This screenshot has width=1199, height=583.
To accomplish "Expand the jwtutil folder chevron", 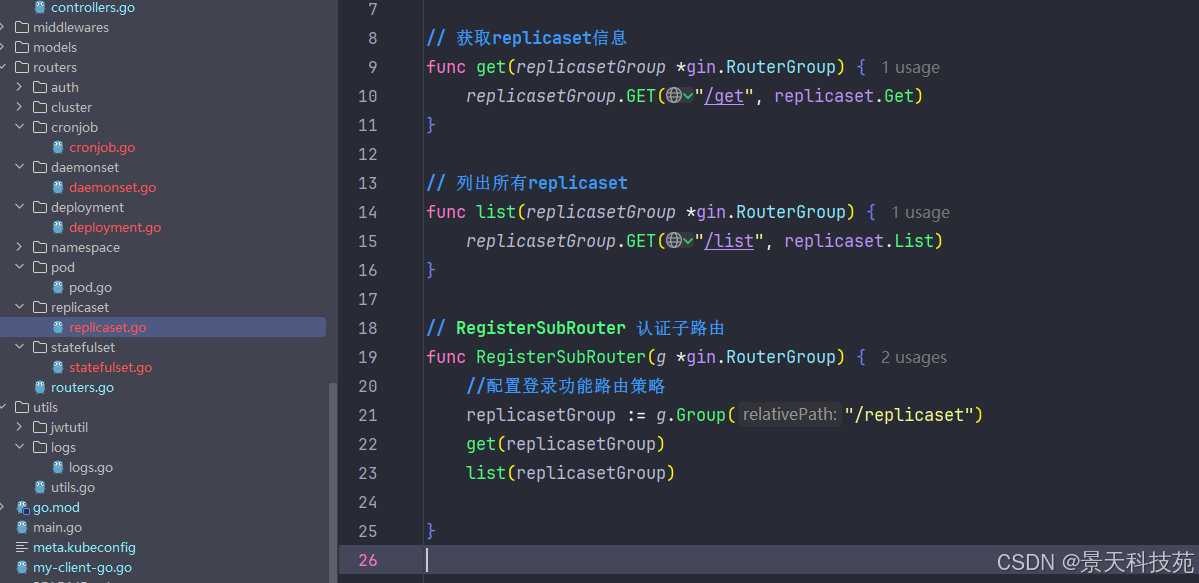I will [x=21, y=427].
